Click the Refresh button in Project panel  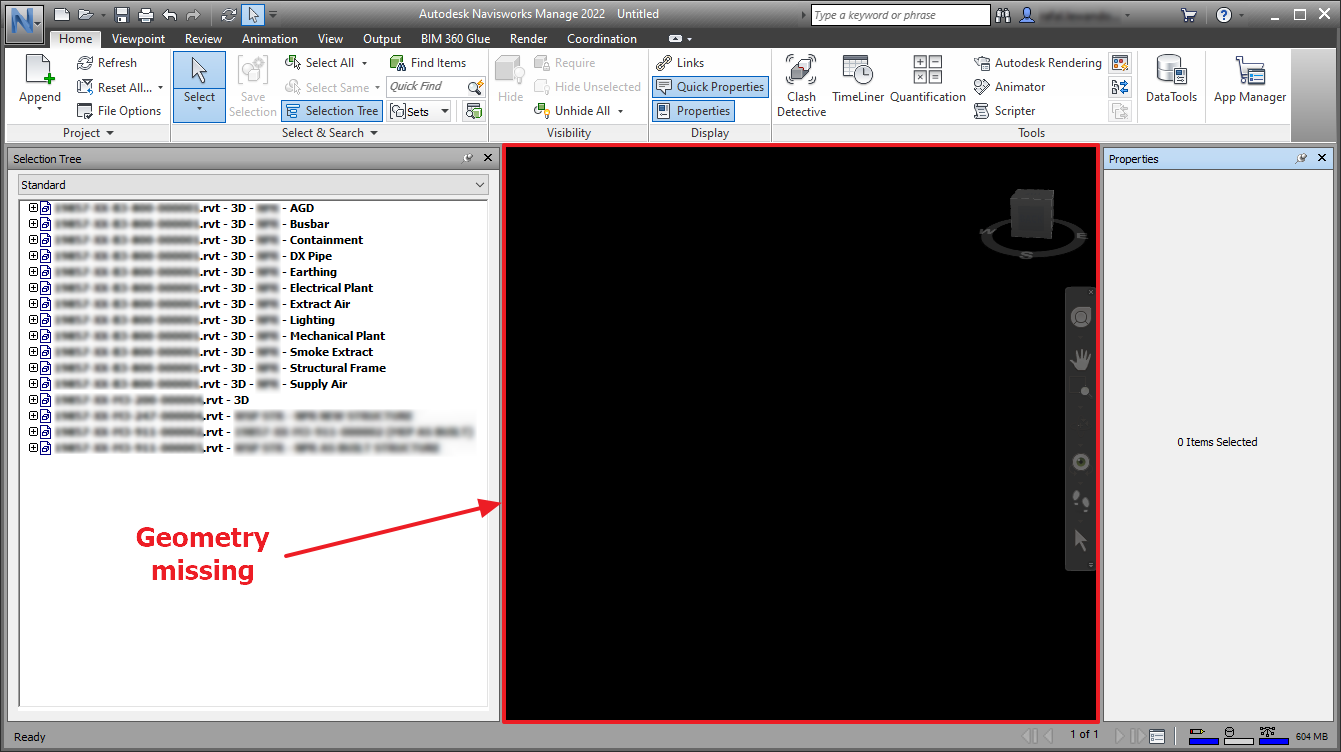pos(108,63)
